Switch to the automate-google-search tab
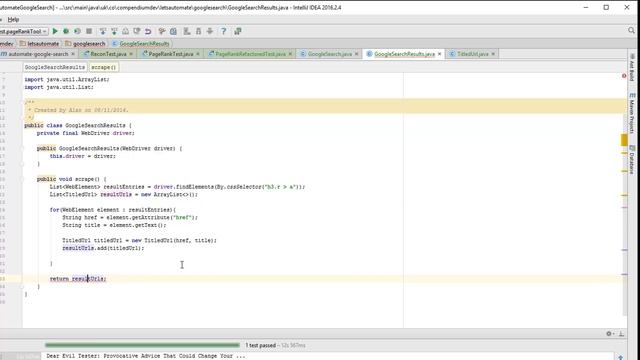The height and width of the screenshot is (360, 640). (38, 54)
